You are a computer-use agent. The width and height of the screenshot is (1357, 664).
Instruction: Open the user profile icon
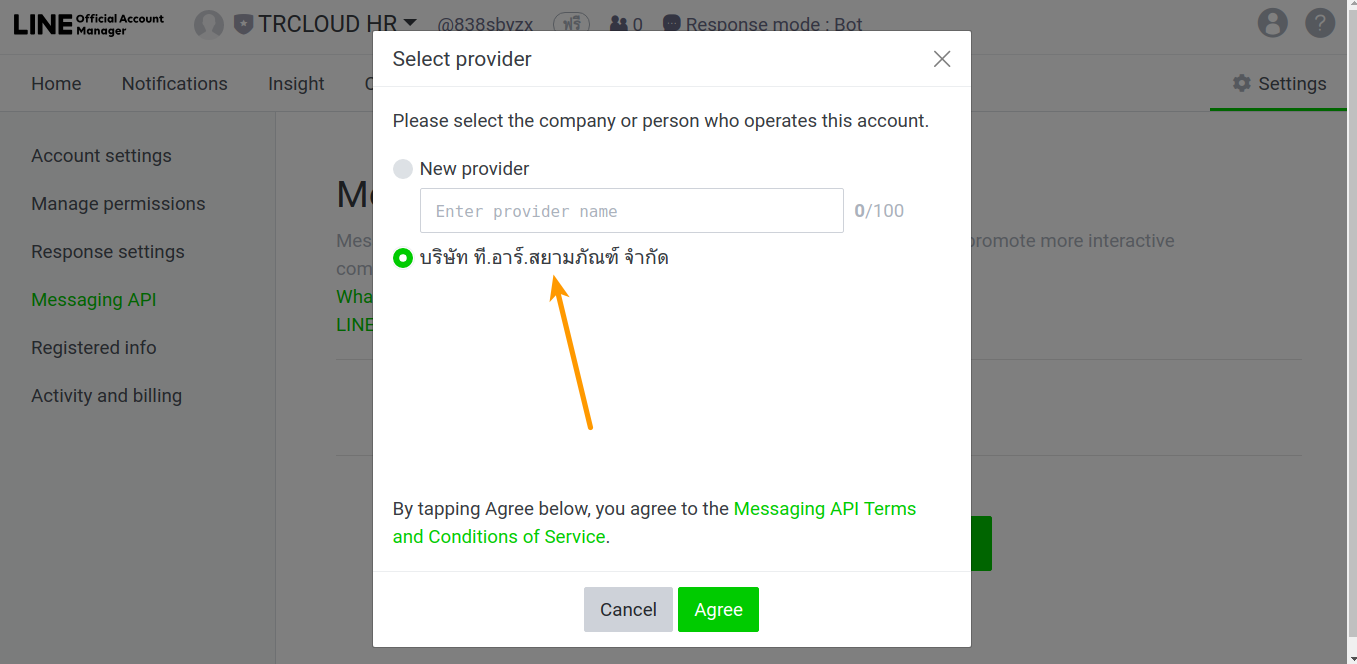tap(1272, 23)
